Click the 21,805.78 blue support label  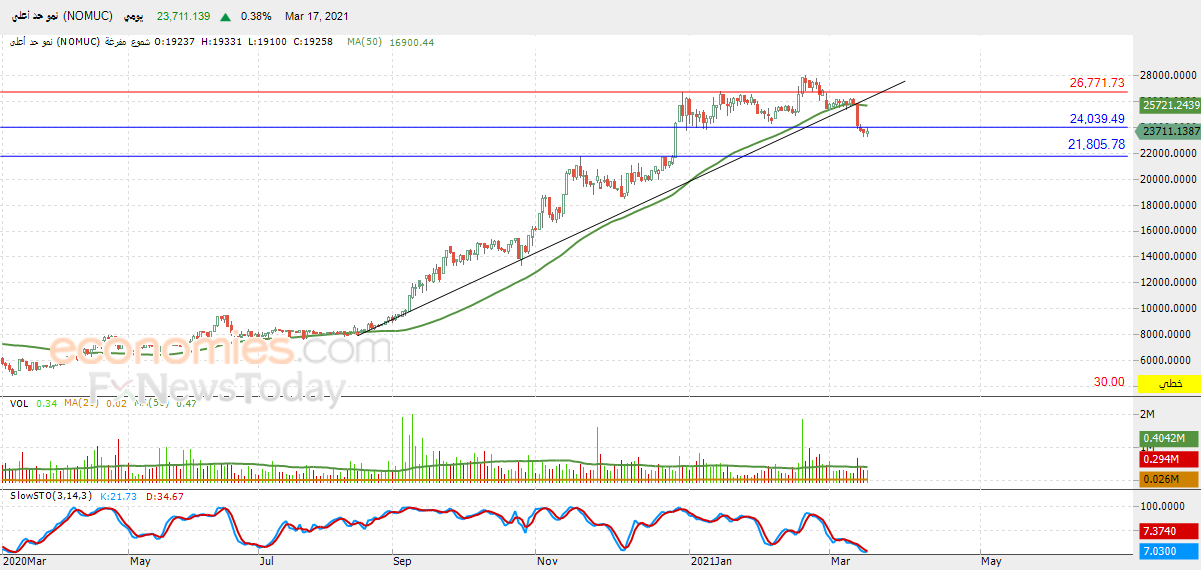(x=1097, y=145)
